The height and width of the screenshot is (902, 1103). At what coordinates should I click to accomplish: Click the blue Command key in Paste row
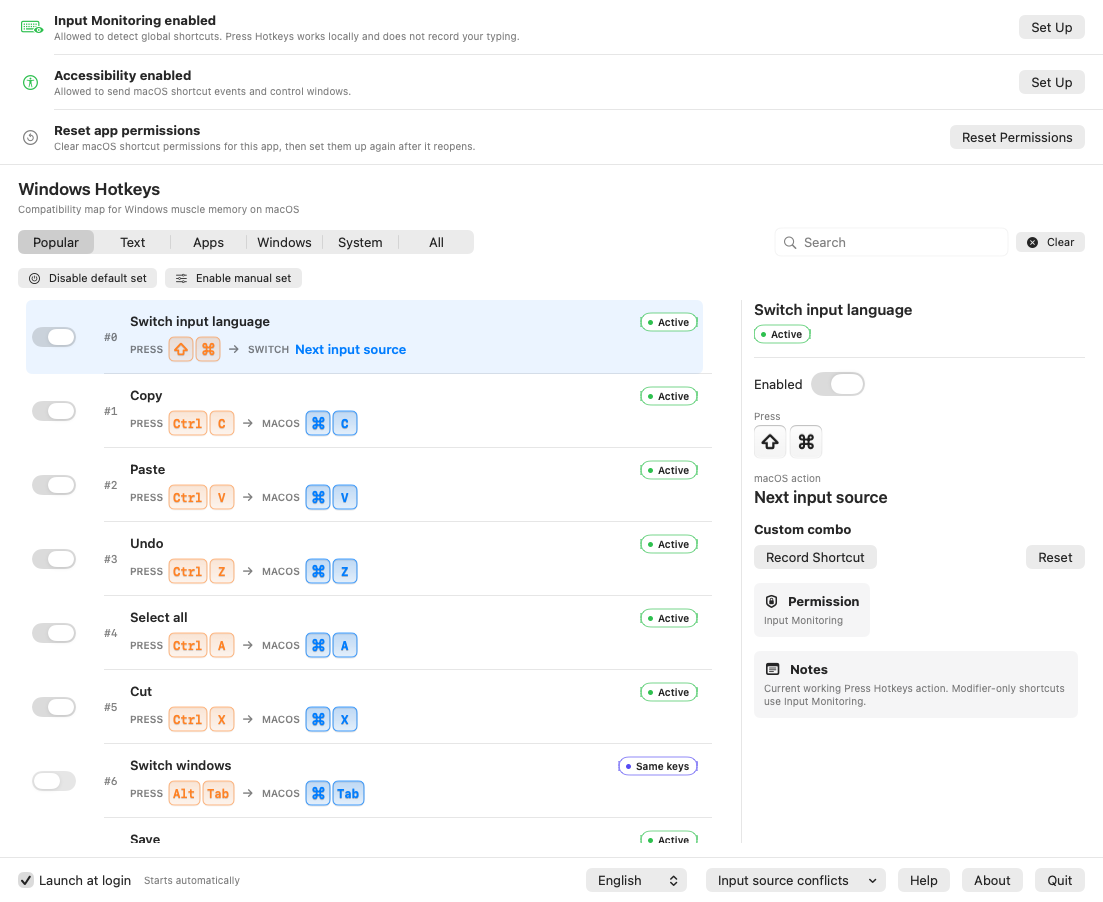[x=318, y=497]
